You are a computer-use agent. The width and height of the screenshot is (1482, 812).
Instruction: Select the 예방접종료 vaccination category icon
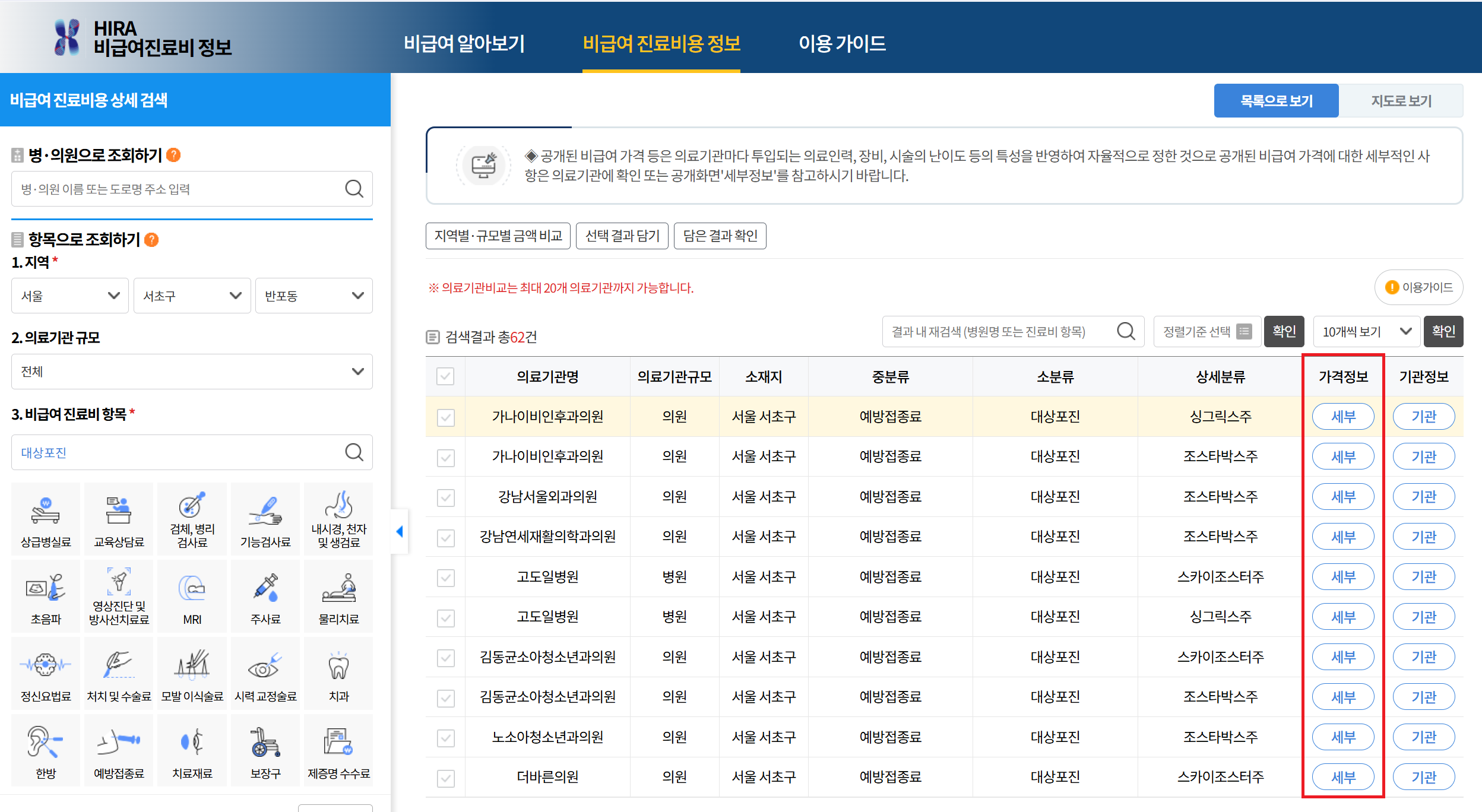(x=118, y=748)
